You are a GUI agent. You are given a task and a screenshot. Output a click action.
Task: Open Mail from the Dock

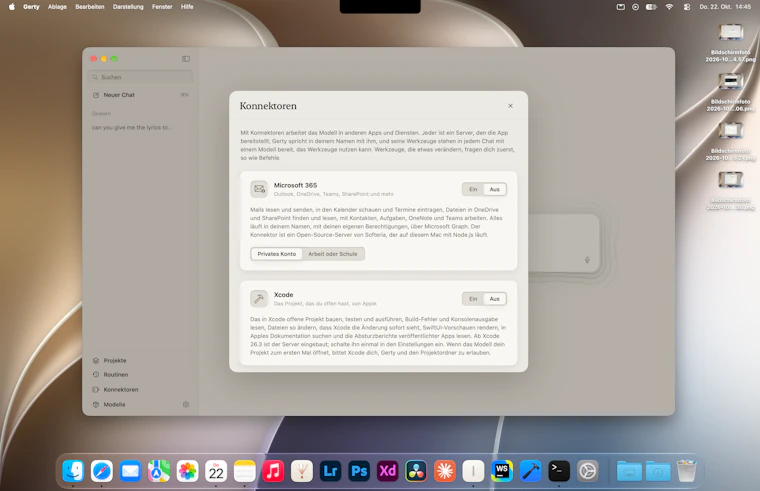pyautogui.click(x=130, y=471)
